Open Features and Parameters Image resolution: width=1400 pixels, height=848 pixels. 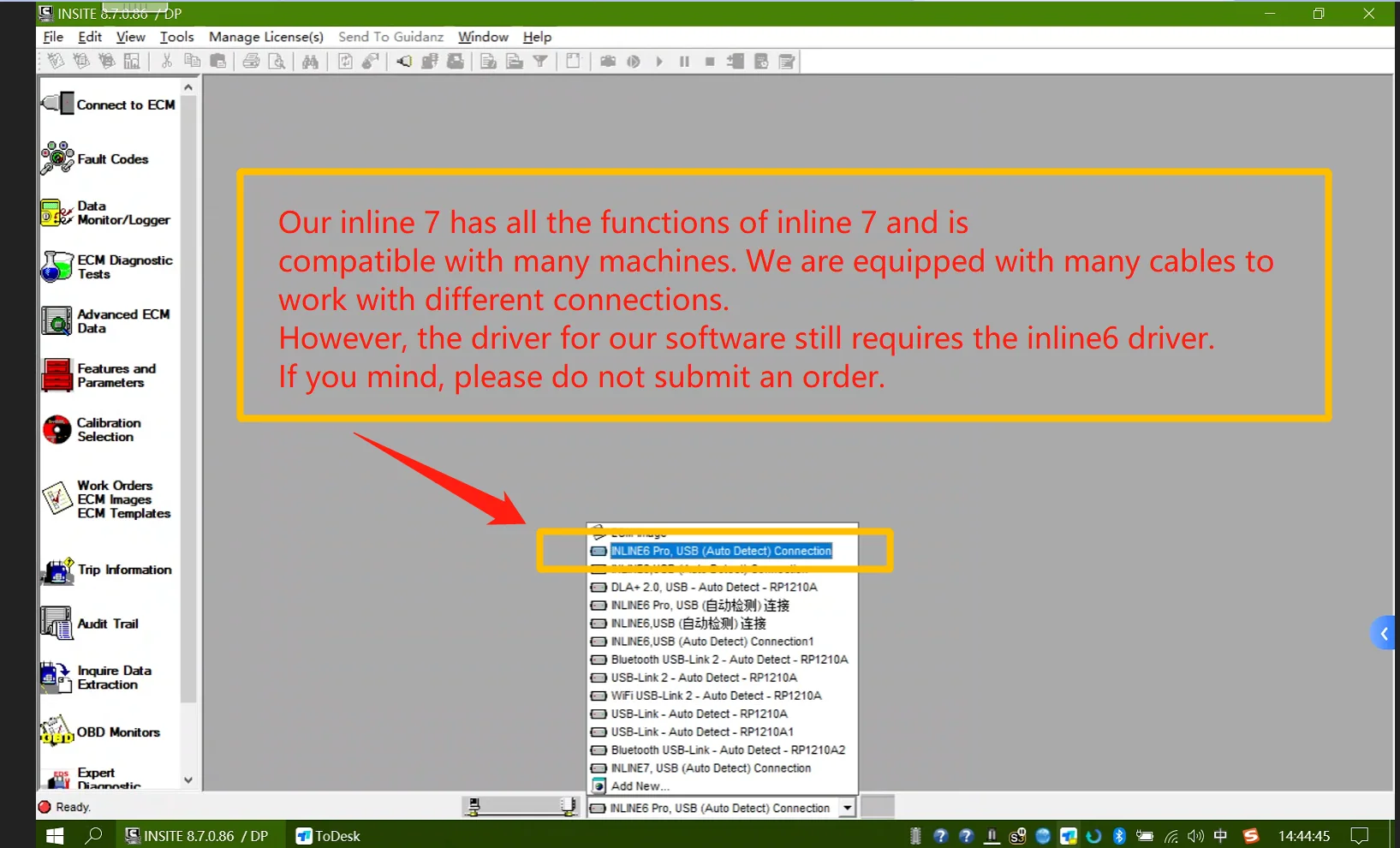99,375
